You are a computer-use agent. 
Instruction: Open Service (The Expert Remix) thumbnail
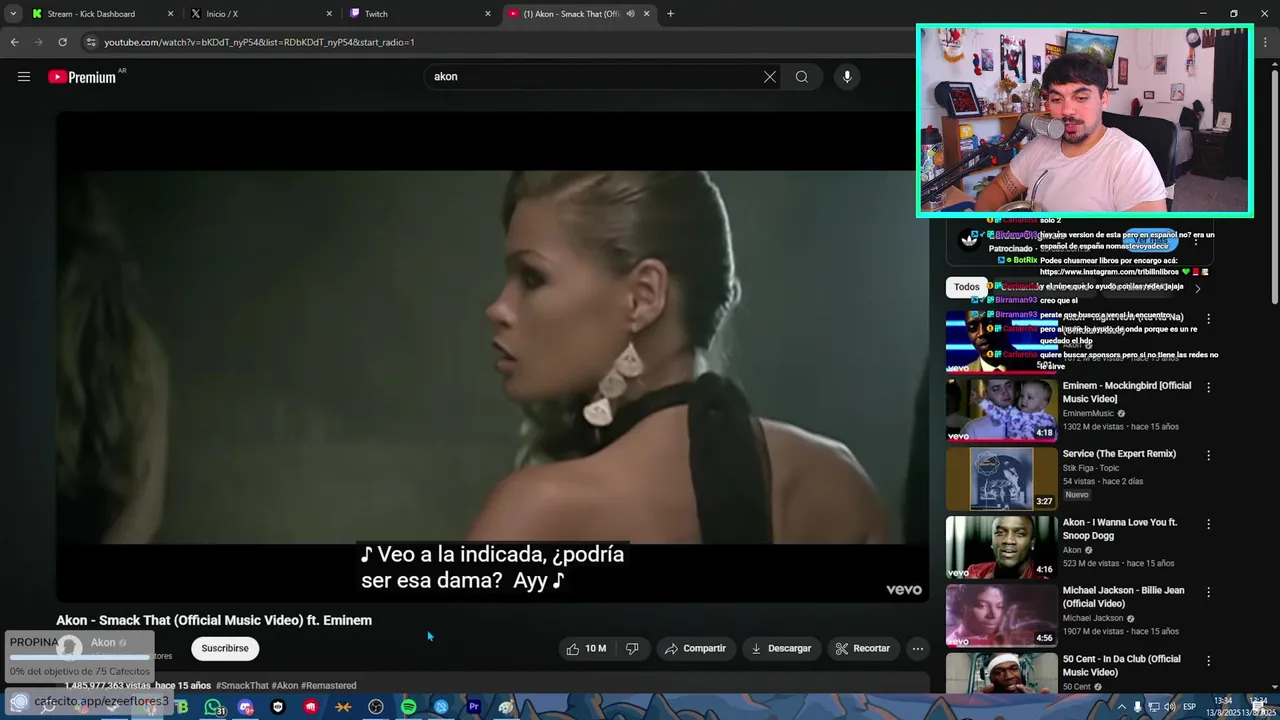[x=1001, y=478]
